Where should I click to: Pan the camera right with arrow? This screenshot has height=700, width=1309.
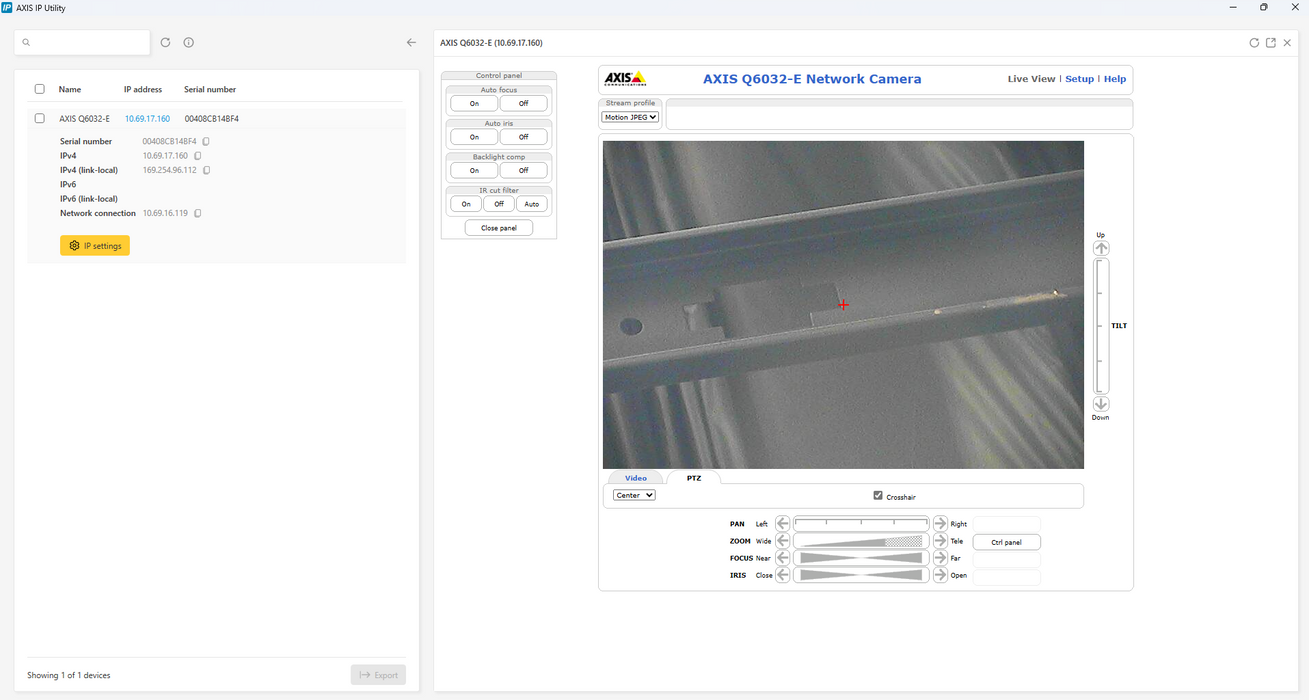[x=940, y=523]
